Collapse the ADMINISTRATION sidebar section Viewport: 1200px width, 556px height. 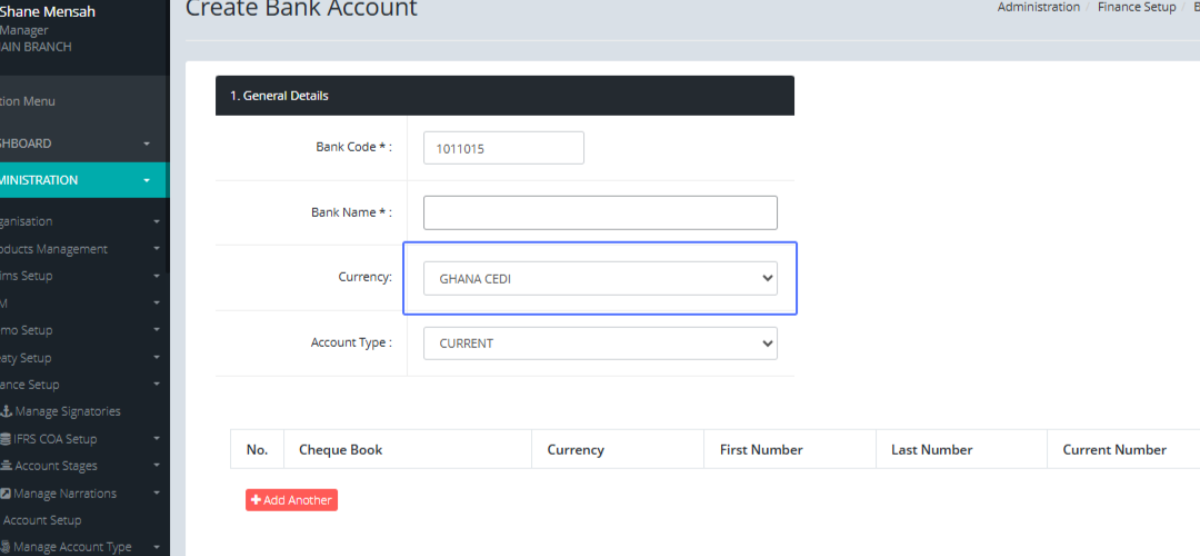(x=146, y=181)
